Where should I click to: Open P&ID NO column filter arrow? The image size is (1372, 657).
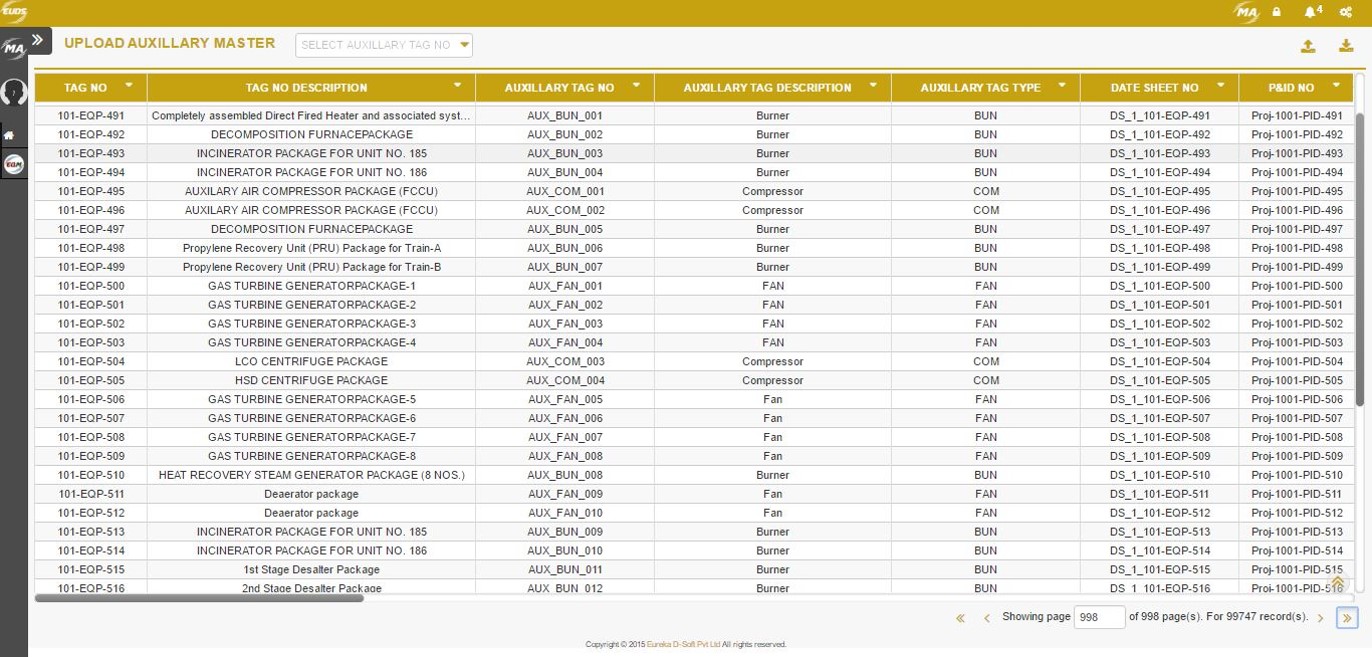click(1335, 86)
